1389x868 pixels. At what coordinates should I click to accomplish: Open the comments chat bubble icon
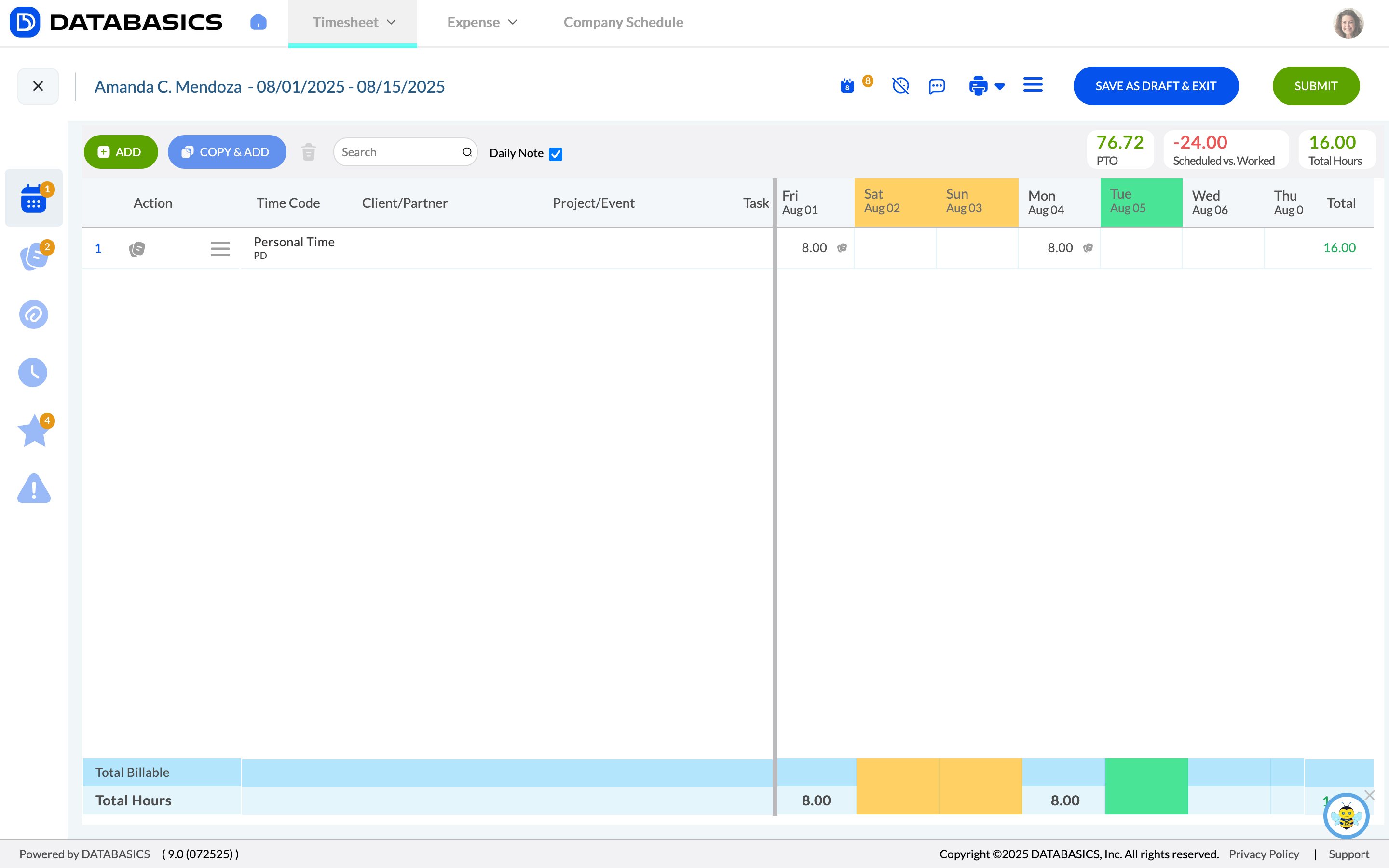click(x=937, y=86)
